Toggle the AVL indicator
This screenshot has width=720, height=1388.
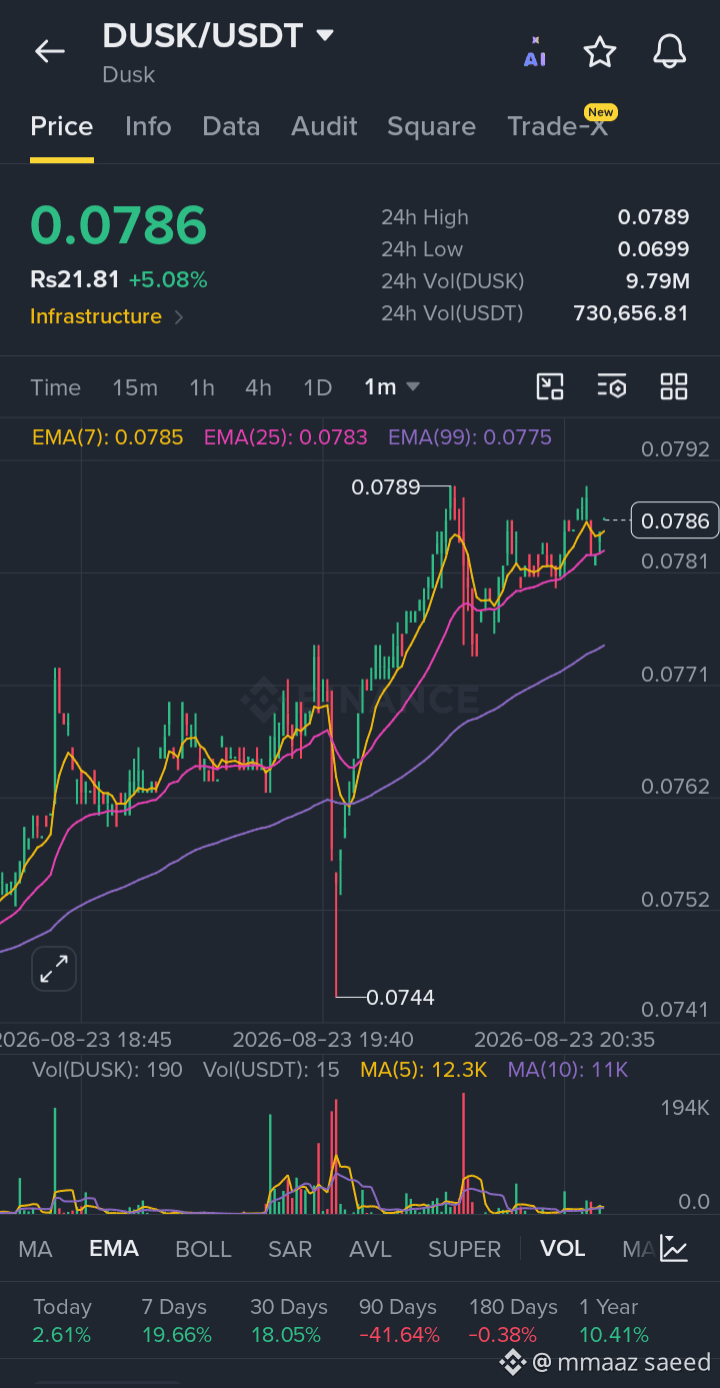coord(370,1249)
